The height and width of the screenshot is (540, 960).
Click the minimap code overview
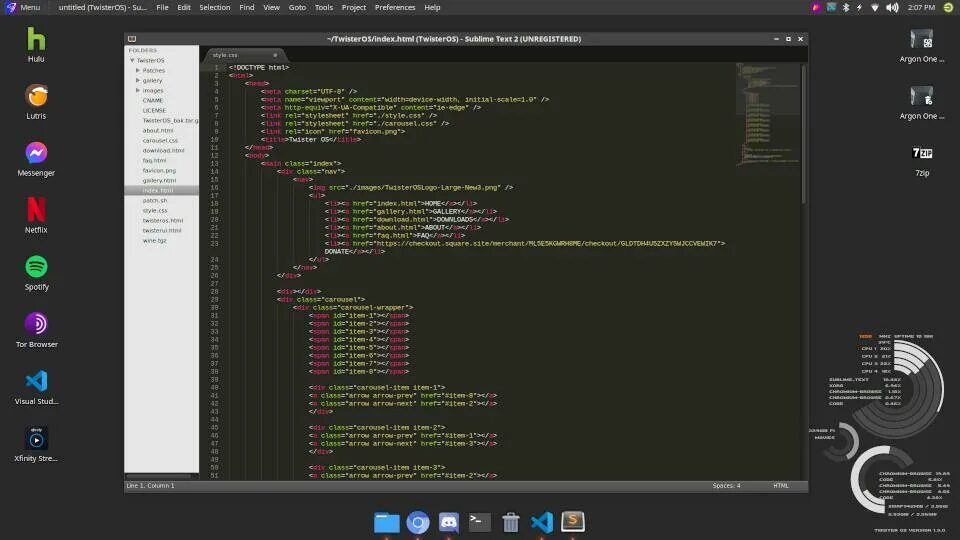point(768,114)
